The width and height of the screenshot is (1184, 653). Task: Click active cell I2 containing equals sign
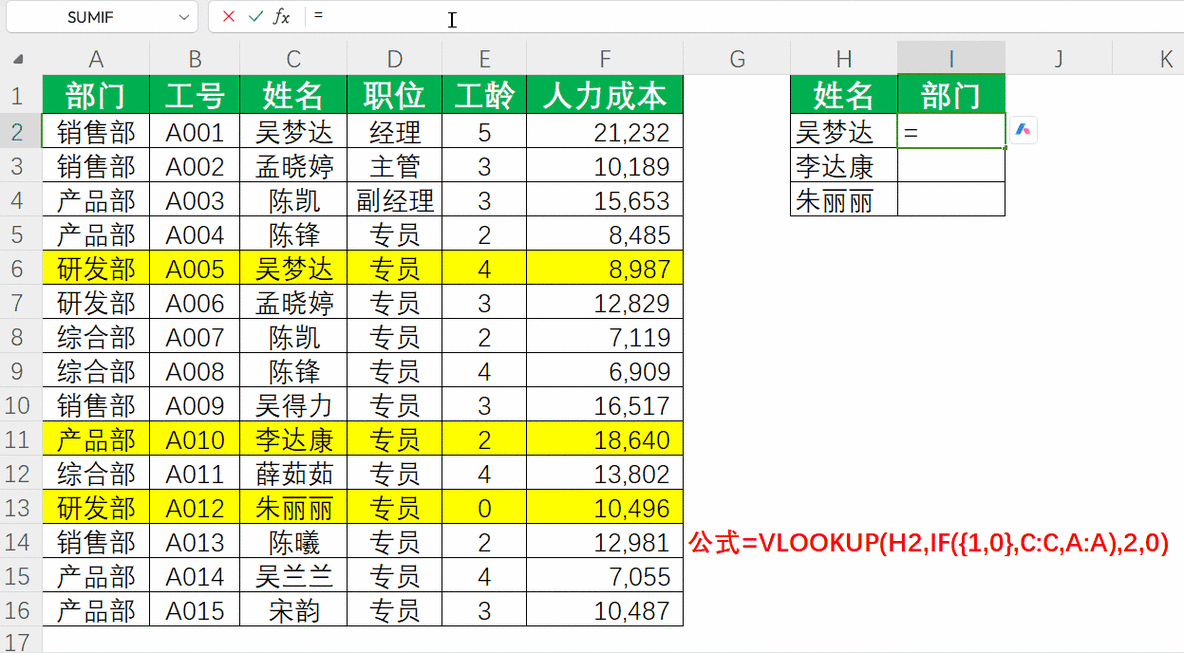951,132
